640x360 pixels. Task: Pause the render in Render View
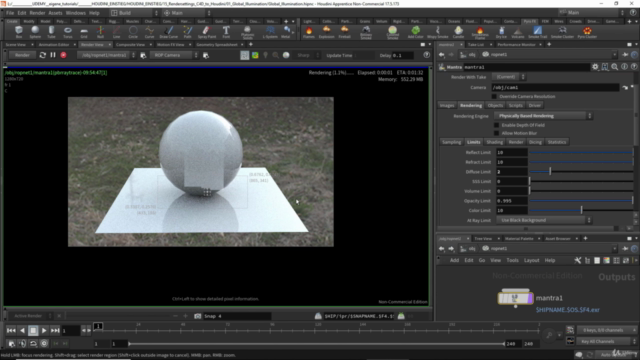[x=53, y=55]
